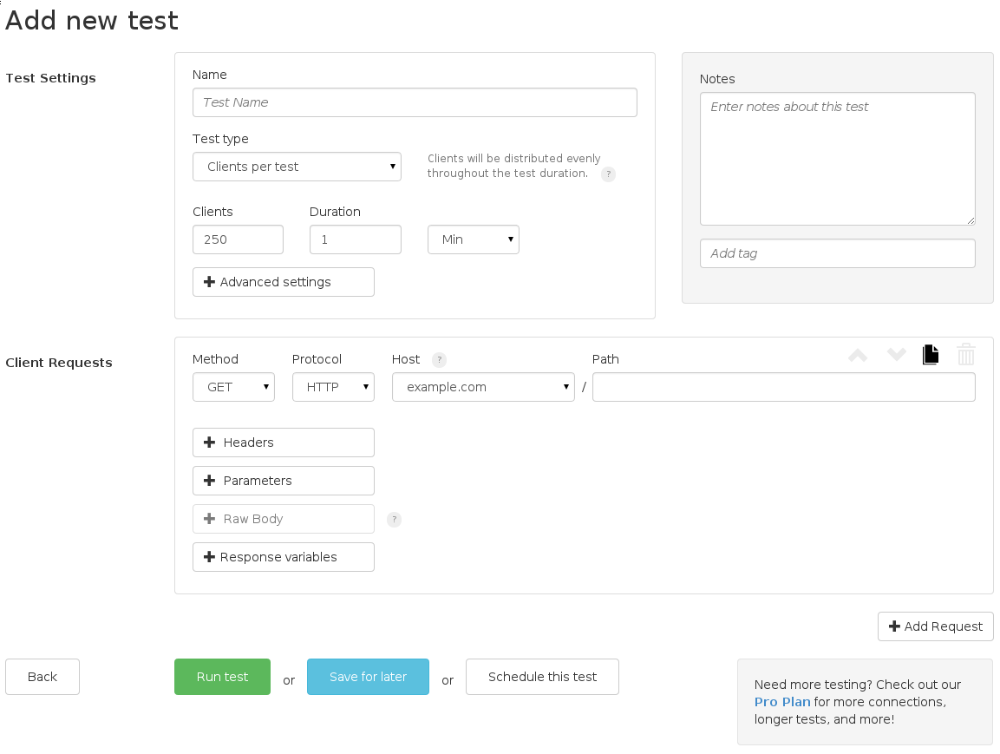Expand Response variables section

click(283, 557)
